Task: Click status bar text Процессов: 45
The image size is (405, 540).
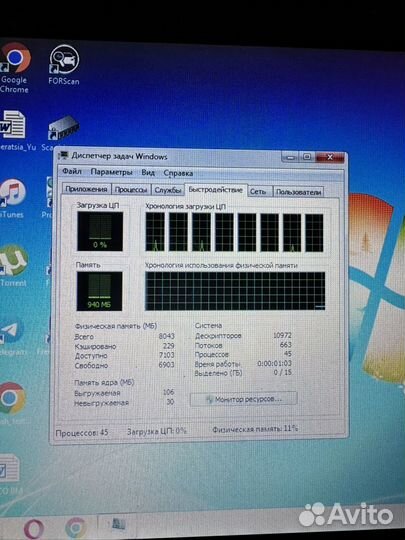Action: click(82, 433)
